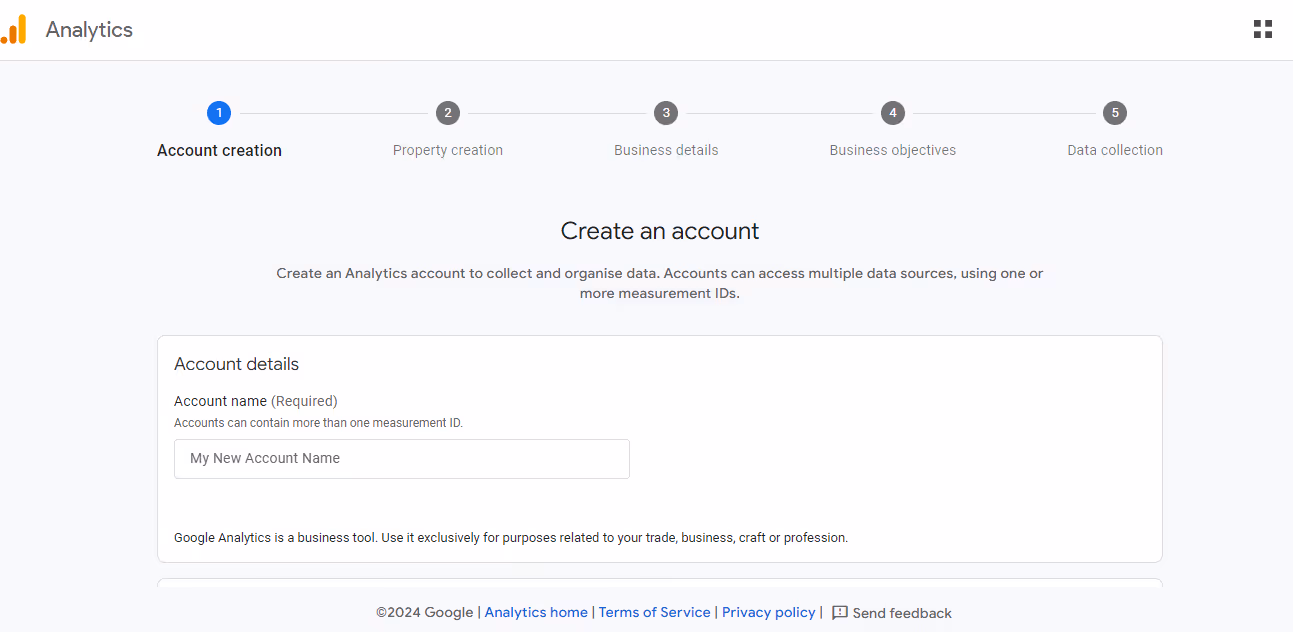
Task: Click the Data collection step label
Action: tap(1115, 151)
